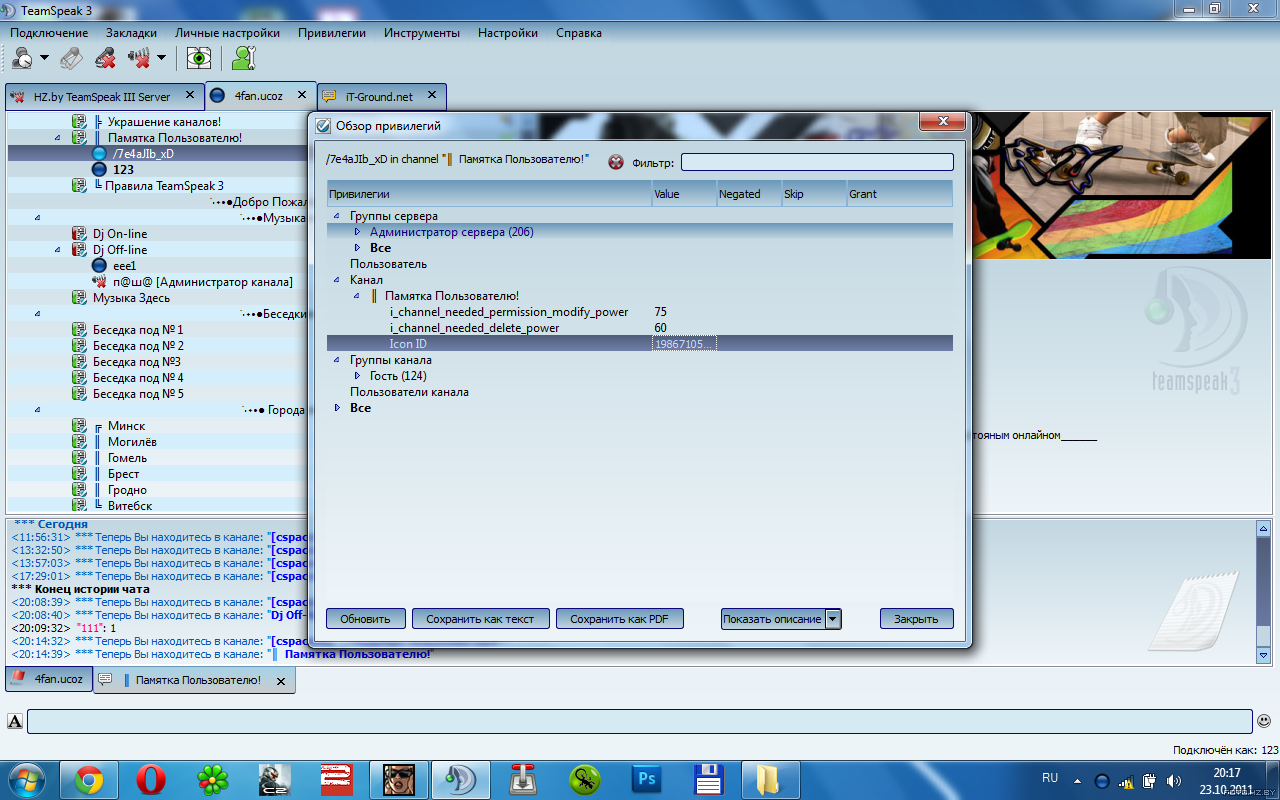Mute microphone using toolbar icon
The height and width of the screenshot is (800, 1280).
[105, 58]
